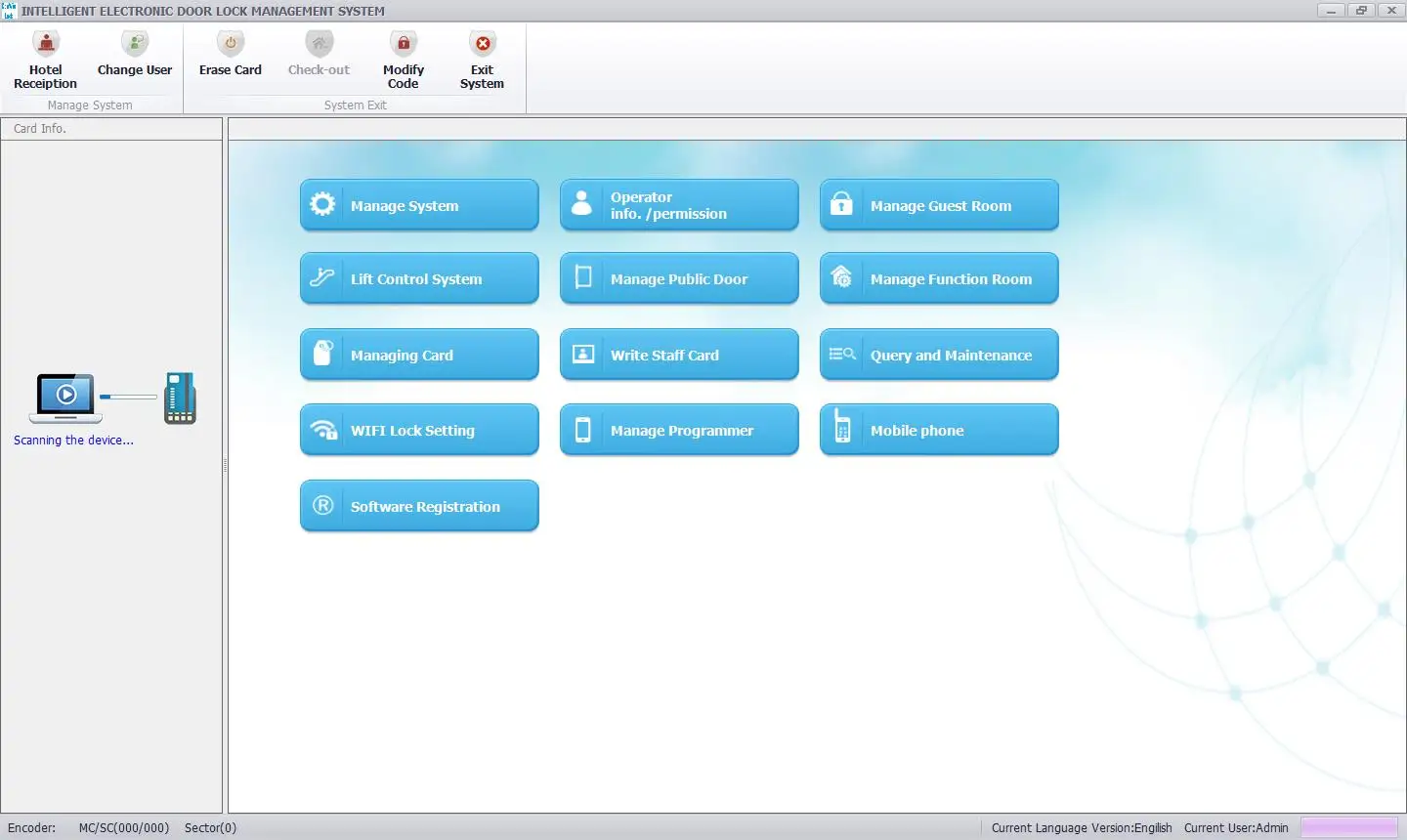Open Software Registration
1407x840 pixels.
point(419,506)
